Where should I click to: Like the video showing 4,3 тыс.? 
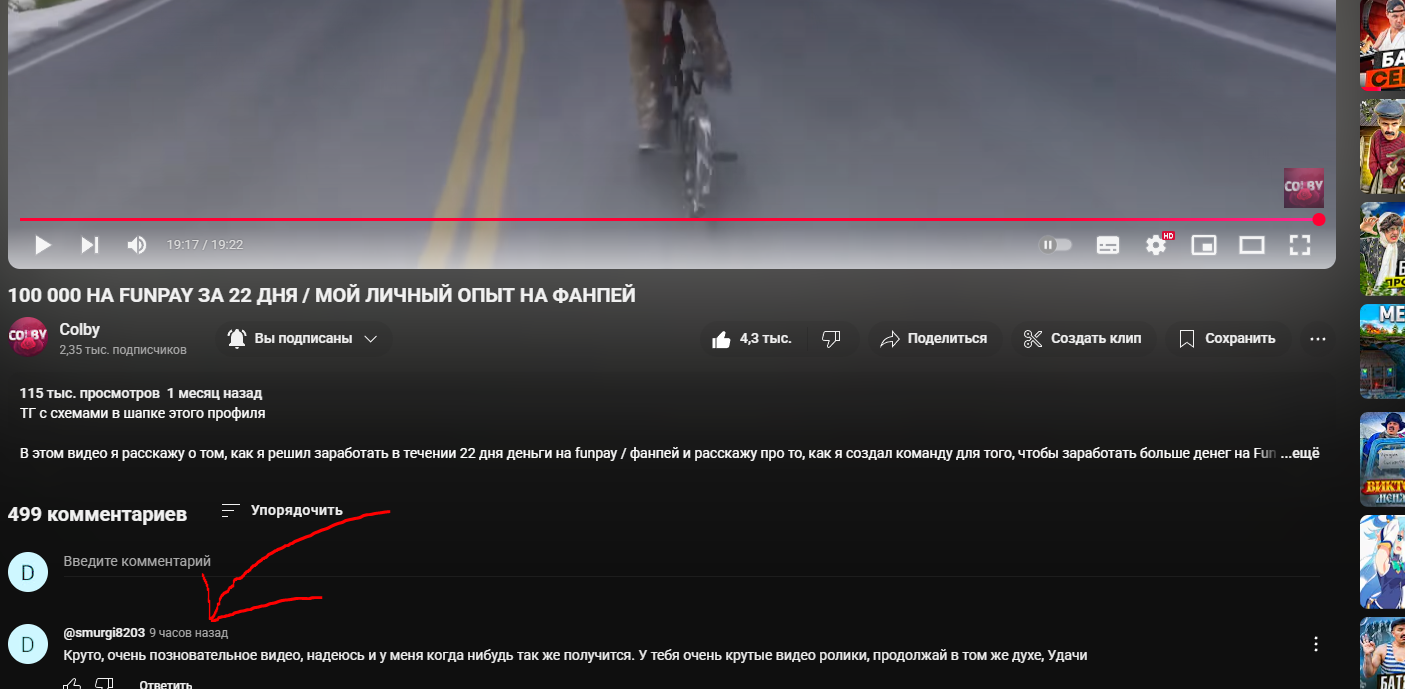[751, 339]
